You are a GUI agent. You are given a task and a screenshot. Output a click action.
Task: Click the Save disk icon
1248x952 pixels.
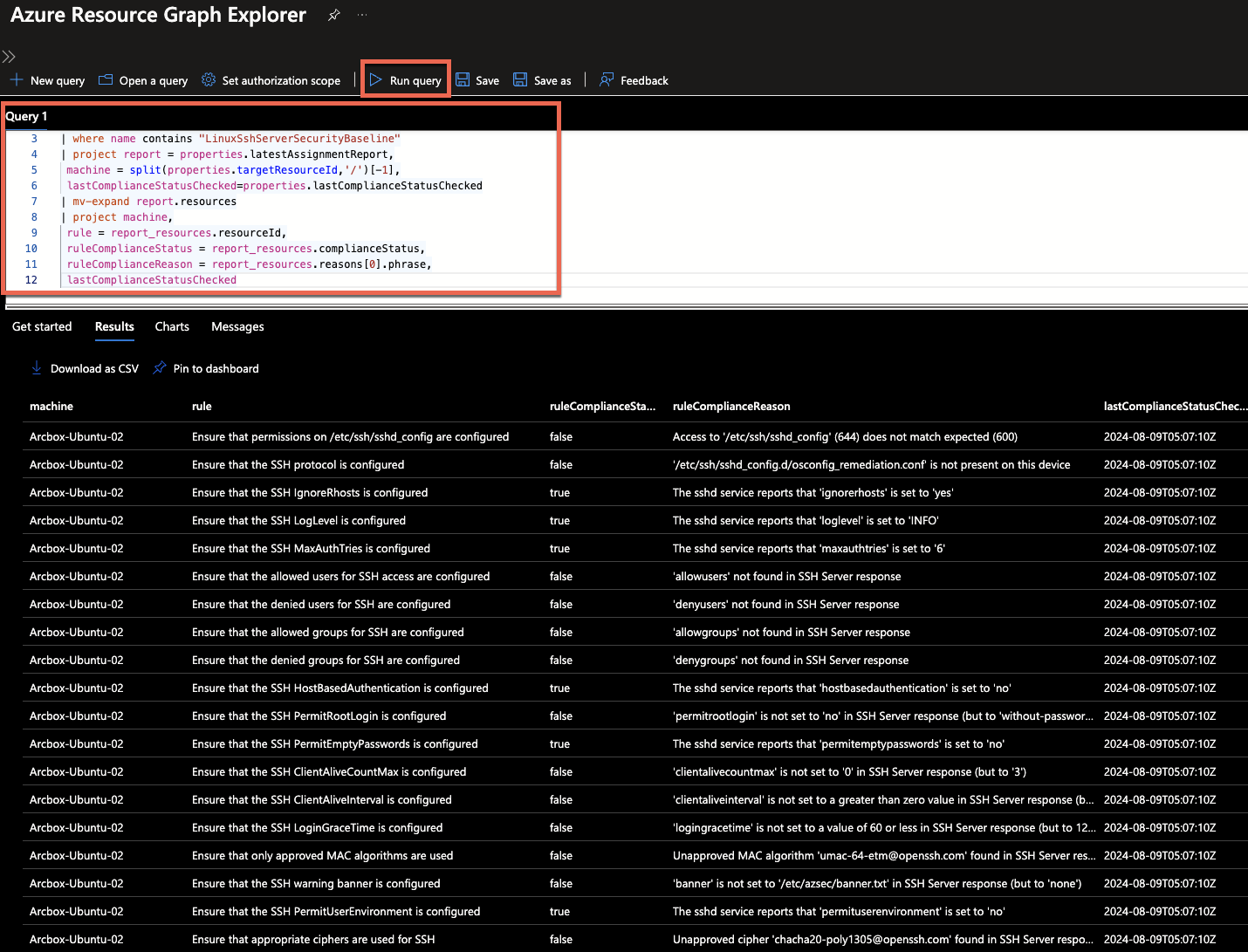463,80
